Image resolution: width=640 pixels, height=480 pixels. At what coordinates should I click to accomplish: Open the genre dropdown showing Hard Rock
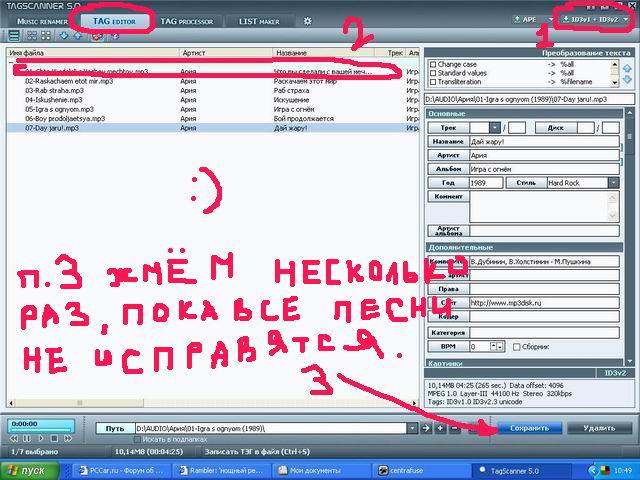pyautogui.click(x=612, y=183)
